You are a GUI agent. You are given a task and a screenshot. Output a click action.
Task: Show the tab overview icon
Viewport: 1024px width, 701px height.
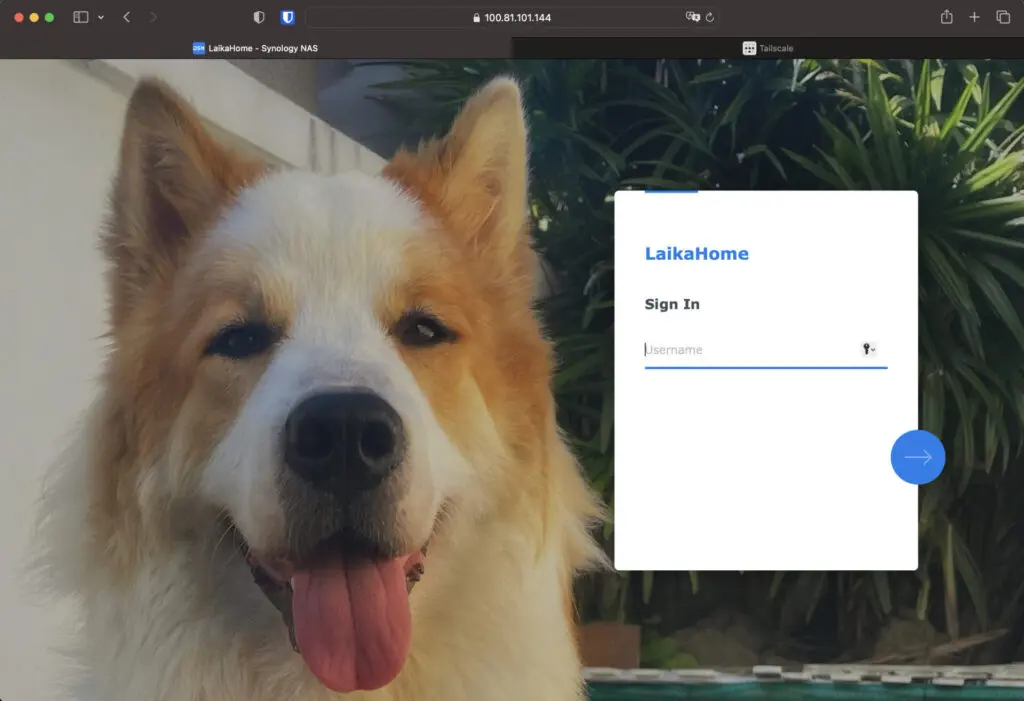coord(1003,17)
